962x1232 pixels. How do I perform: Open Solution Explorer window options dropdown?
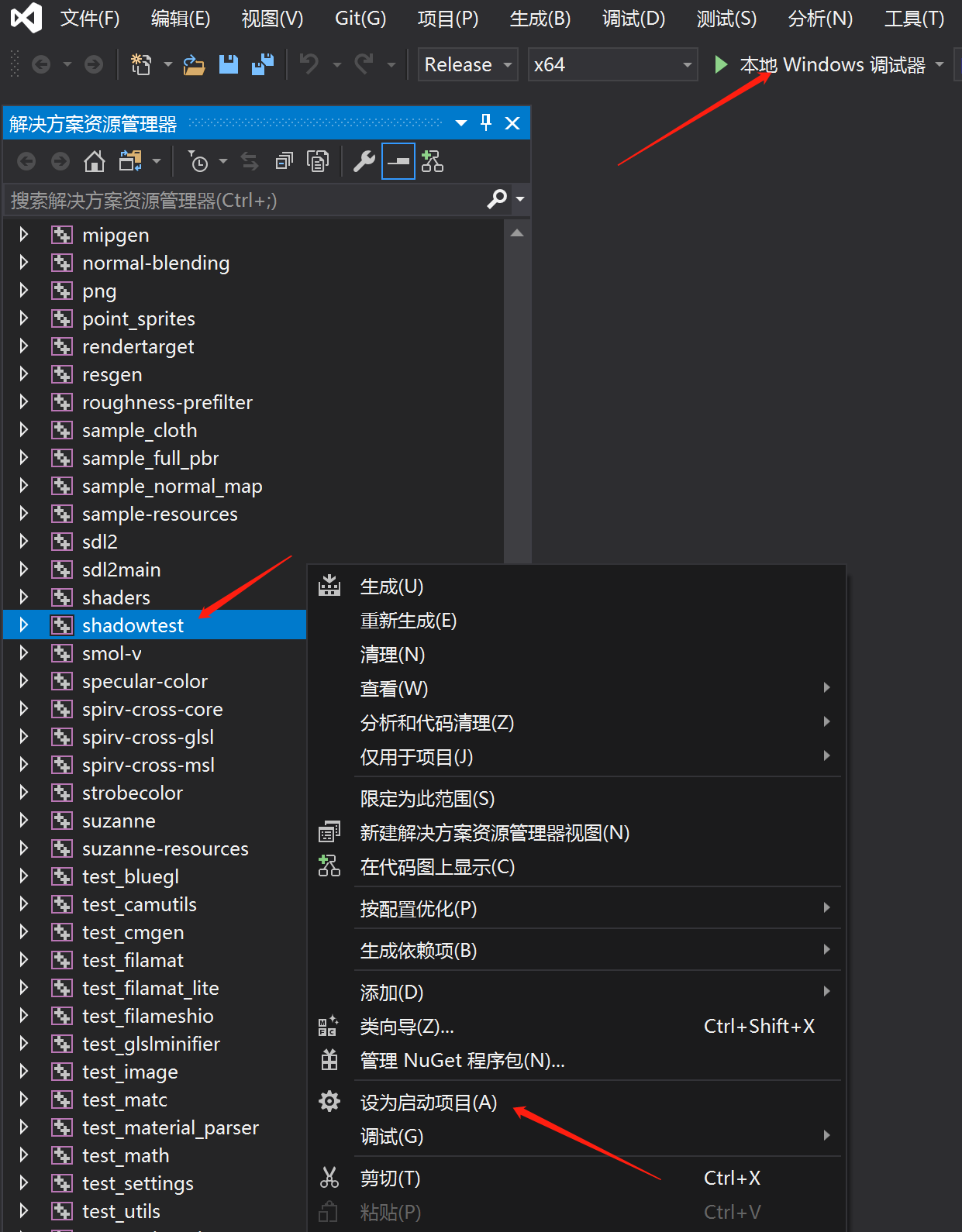461,123
